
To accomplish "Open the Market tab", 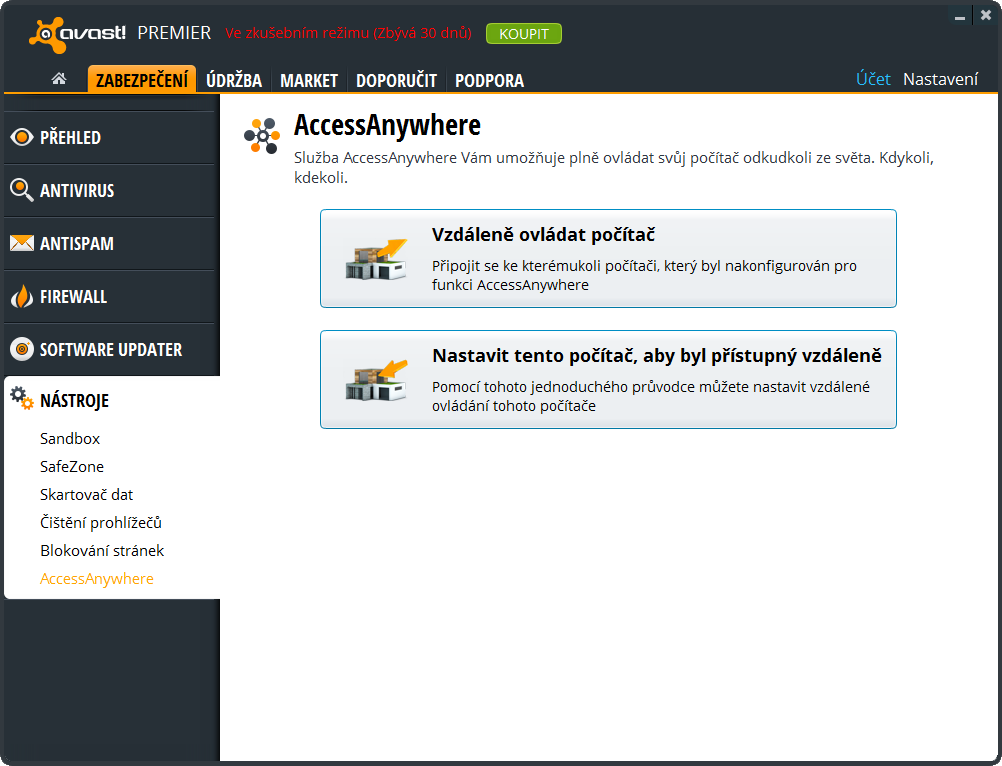I will (309, 80).
